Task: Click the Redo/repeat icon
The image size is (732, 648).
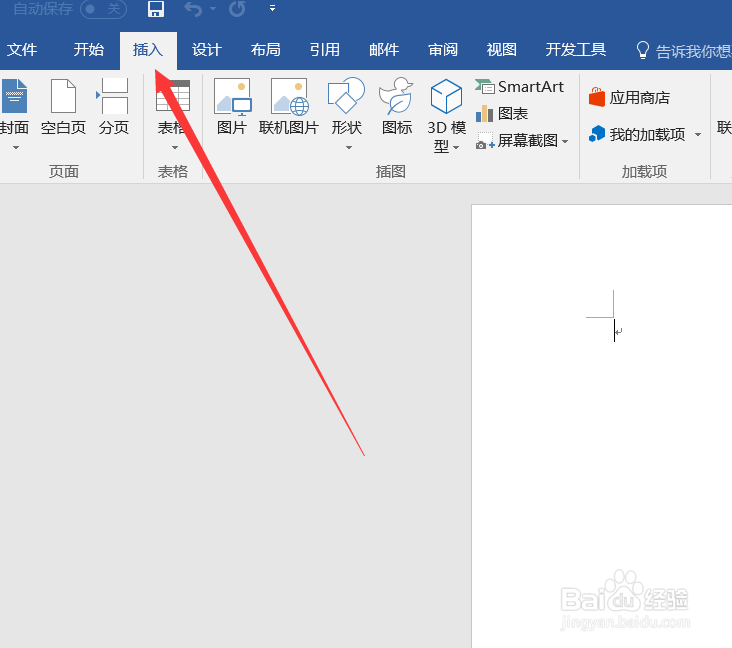Action: (x=237, y=8)
